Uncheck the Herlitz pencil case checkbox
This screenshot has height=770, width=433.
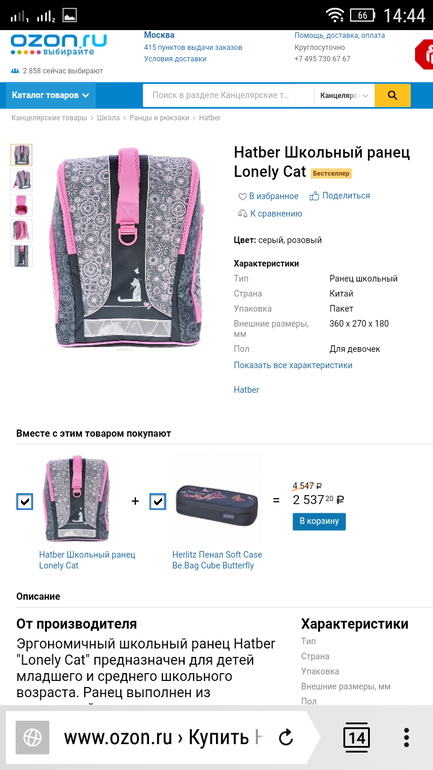(x=158, y=501)
